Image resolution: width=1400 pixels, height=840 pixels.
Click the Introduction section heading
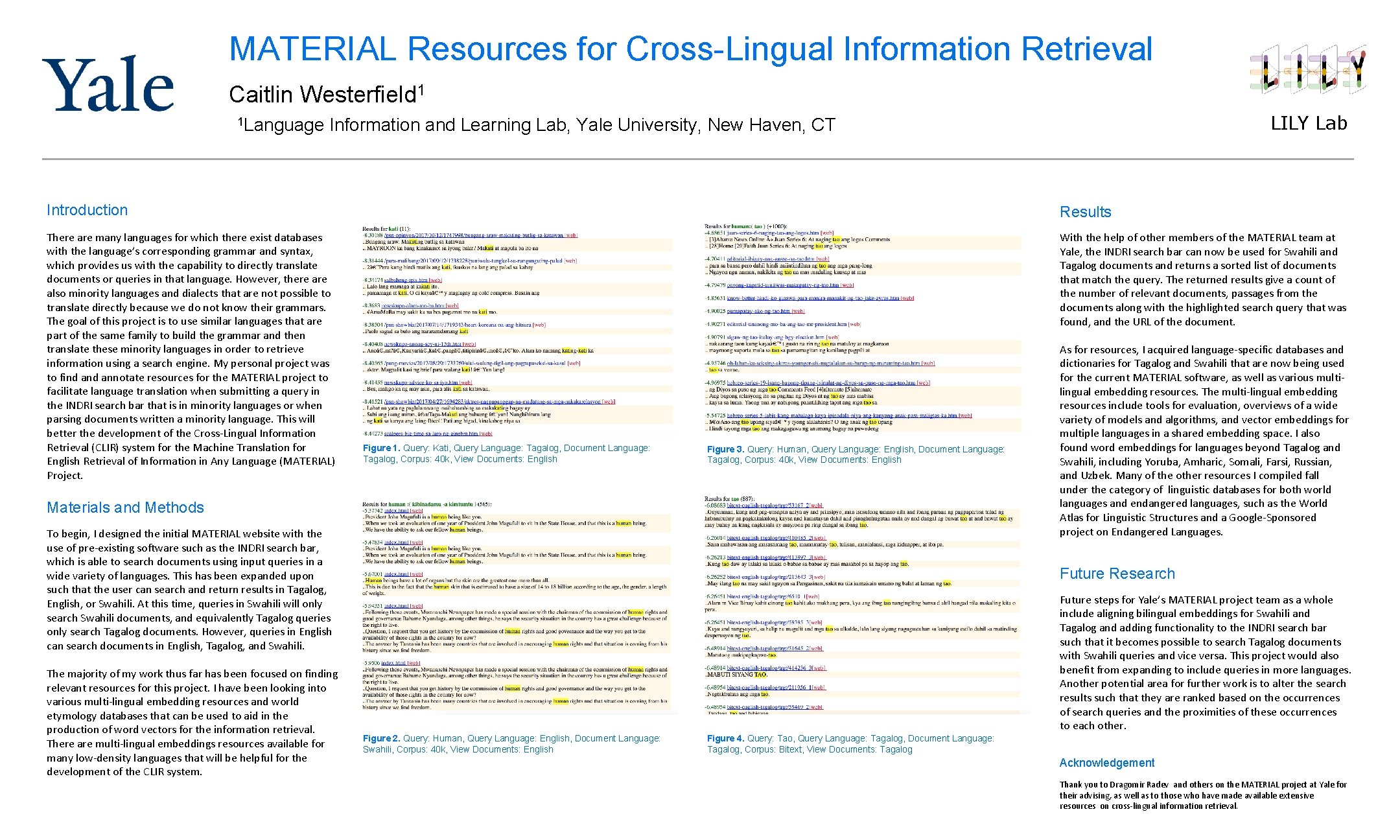click(87, 210)
